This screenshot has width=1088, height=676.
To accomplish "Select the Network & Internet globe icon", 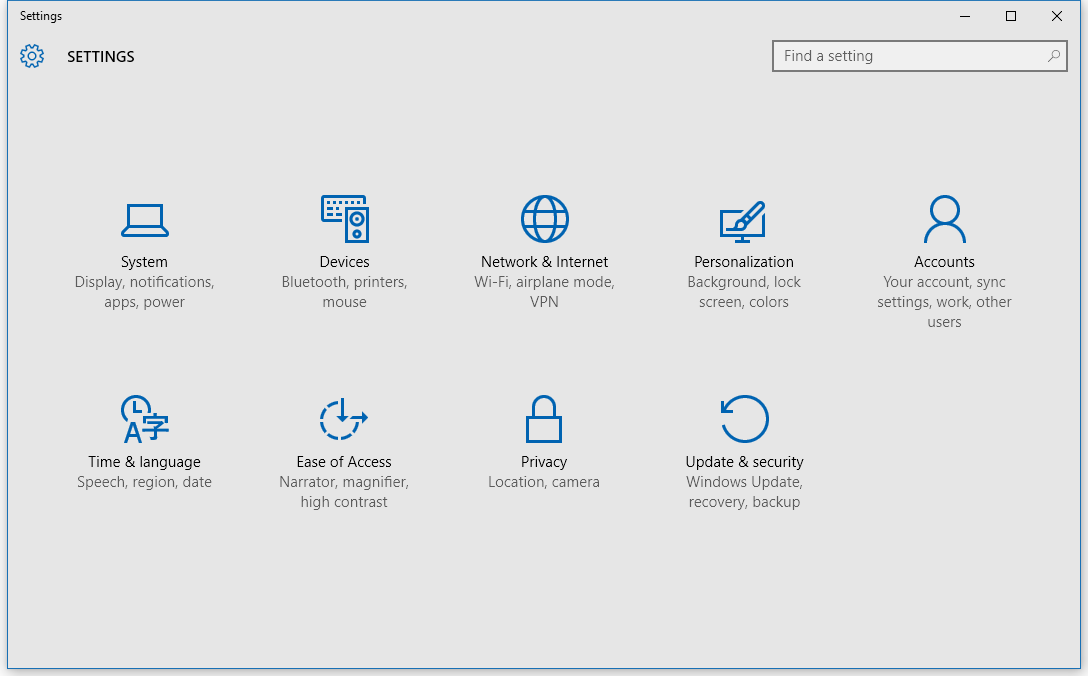I will [544, 219].
